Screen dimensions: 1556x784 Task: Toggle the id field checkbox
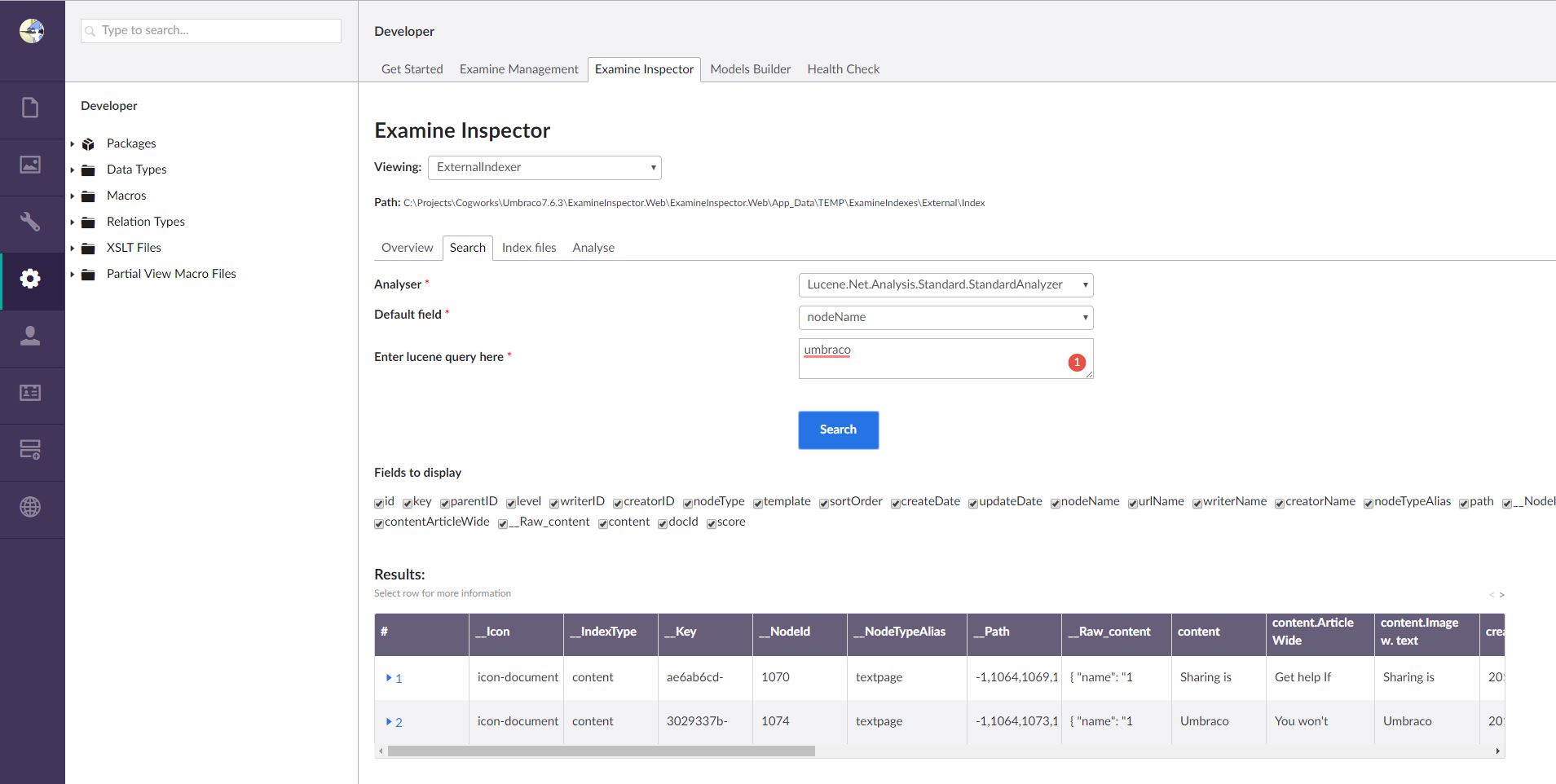(x=379, y=503)
